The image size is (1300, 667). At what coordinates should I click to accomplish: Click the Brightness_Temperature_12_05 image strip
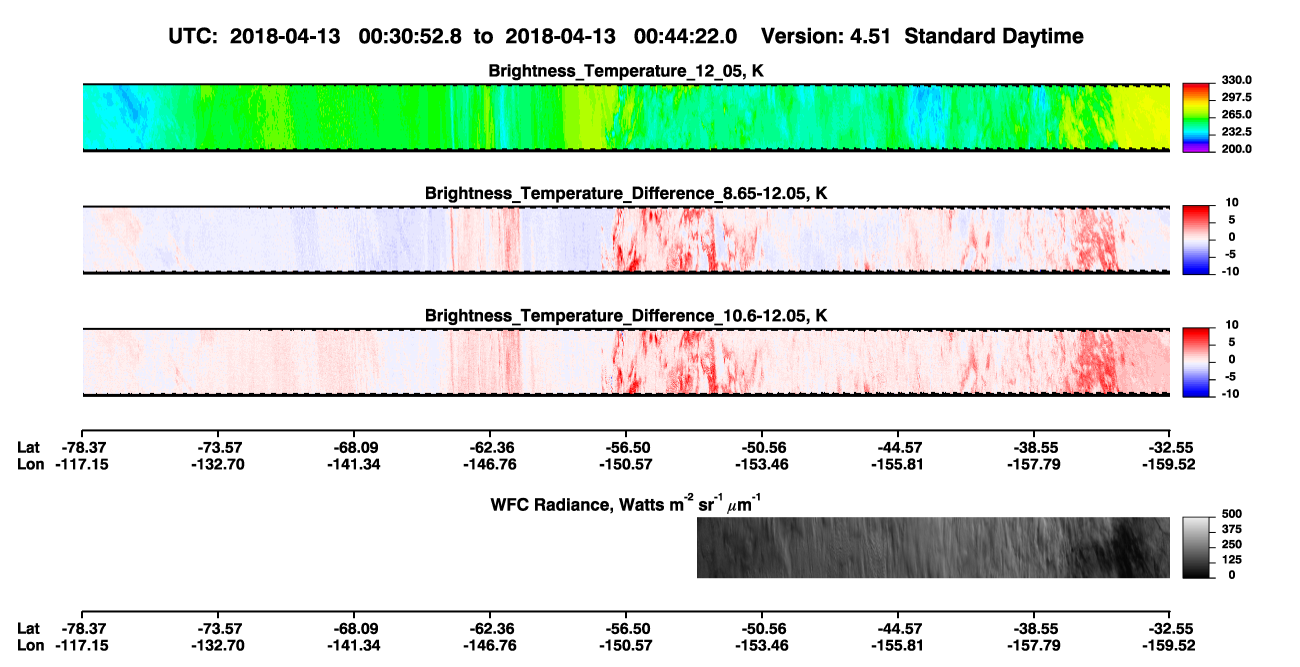pyautogui.click(x=625, y=117)
